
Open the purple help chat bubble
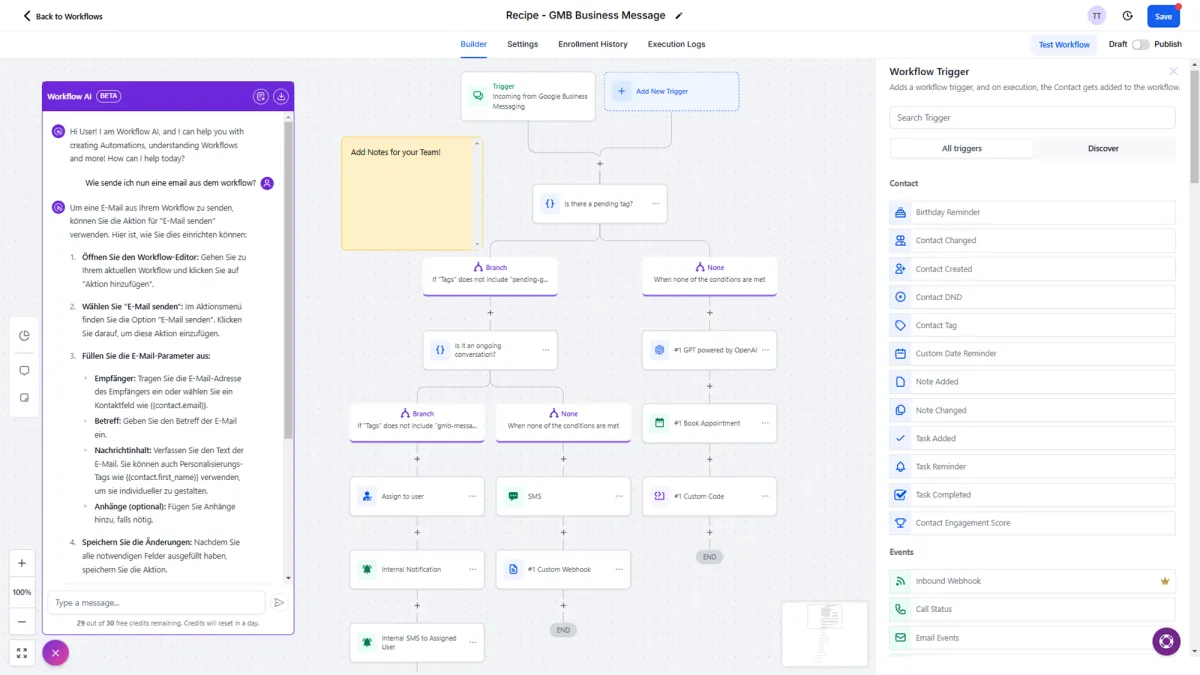[1166, 641]
